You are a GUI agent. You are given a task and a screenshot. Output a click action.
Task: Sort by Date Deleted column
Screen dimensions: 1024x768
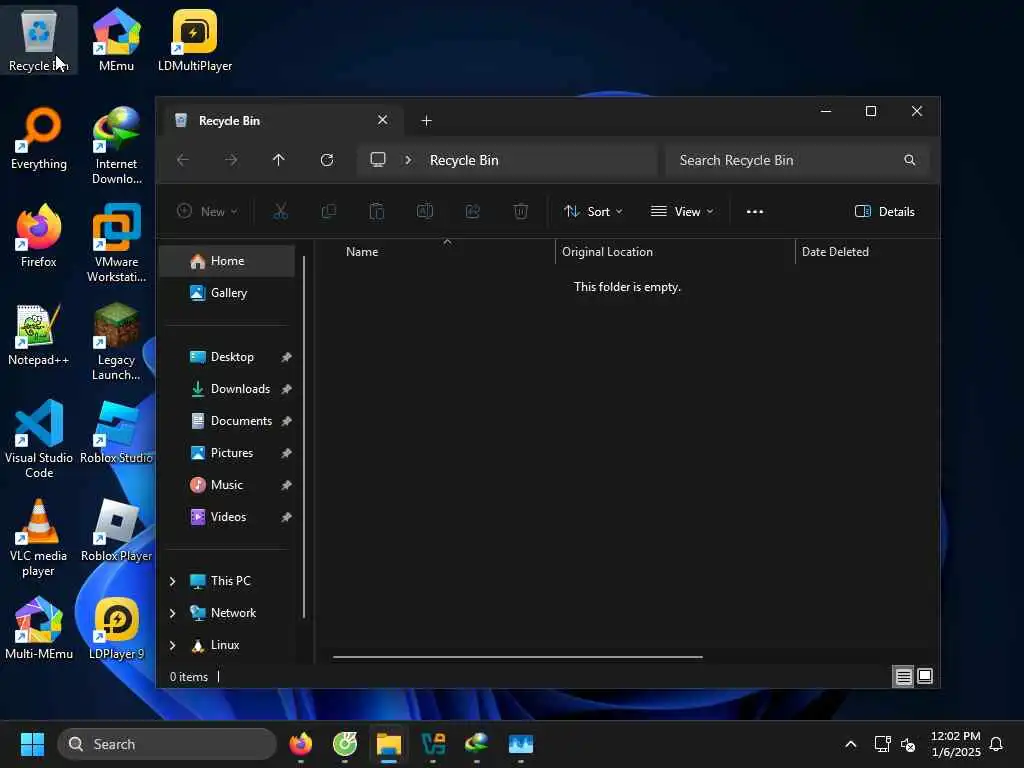pos(867,252)
